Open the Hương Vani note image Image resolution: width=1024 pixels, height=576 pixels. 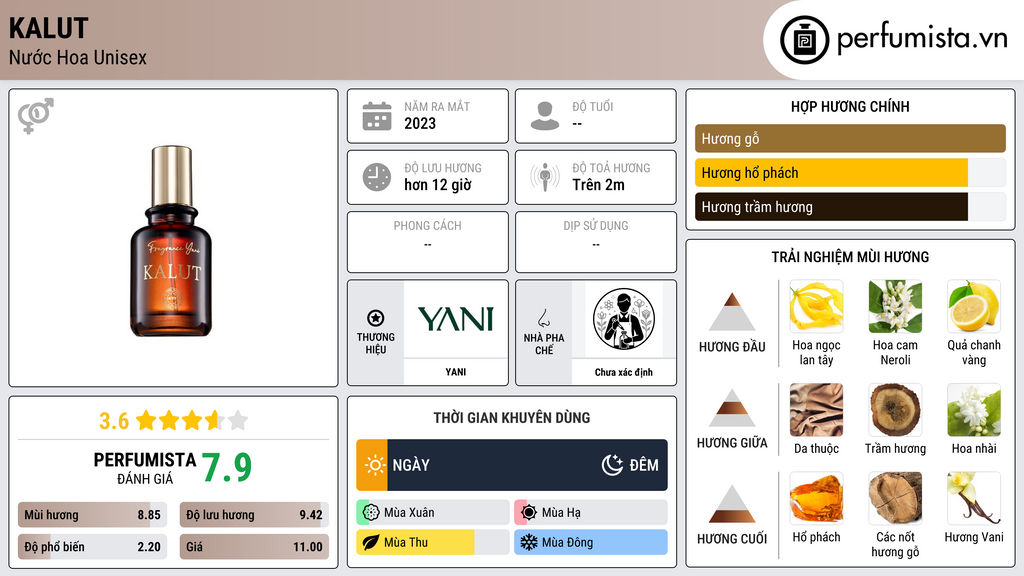pyautogui.click(x=974, y=498)
